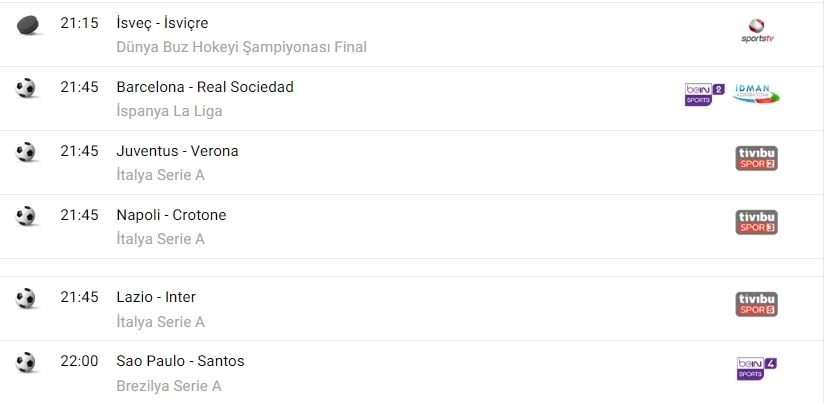825x404 pixels.
Task: Click the beIN Sports 4 channel logo
Action: coord(756,368)
